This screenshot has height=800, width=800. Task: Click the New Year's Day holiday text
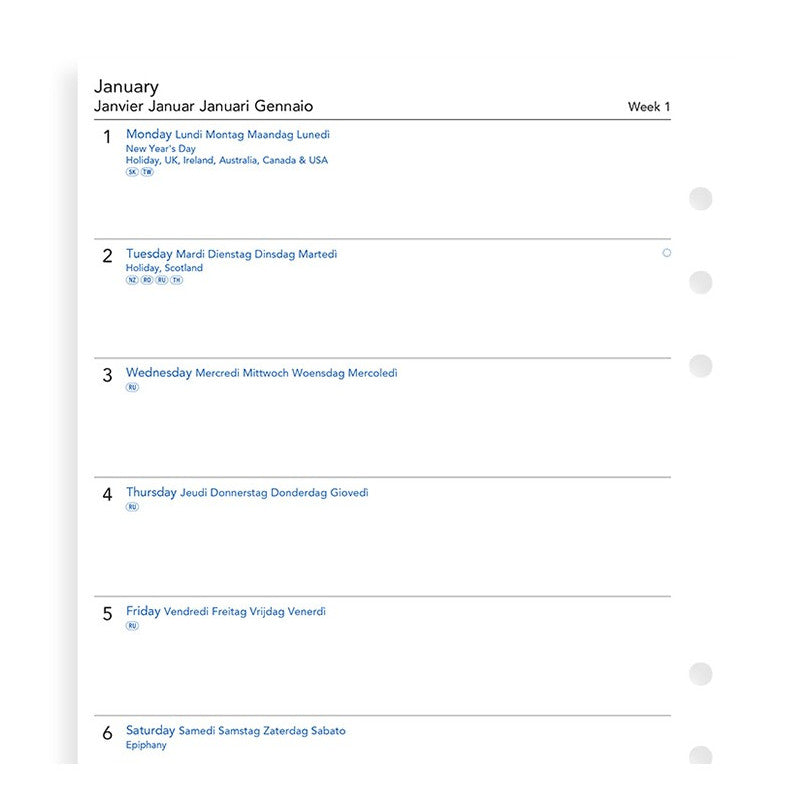(x=161, y=148)
